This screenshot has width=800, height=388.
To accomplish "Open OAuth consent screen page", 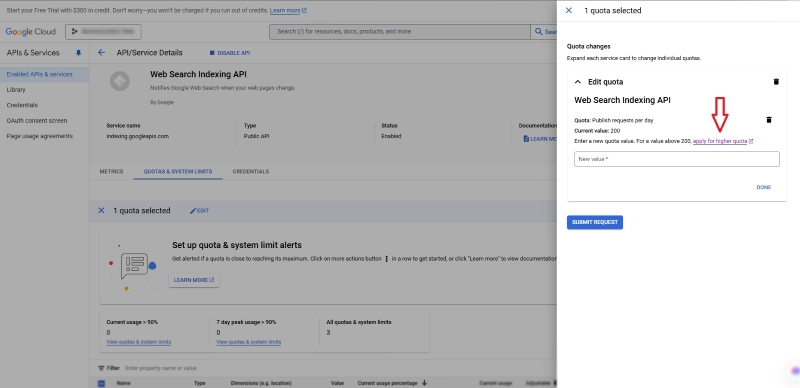I will click(37, 120).
